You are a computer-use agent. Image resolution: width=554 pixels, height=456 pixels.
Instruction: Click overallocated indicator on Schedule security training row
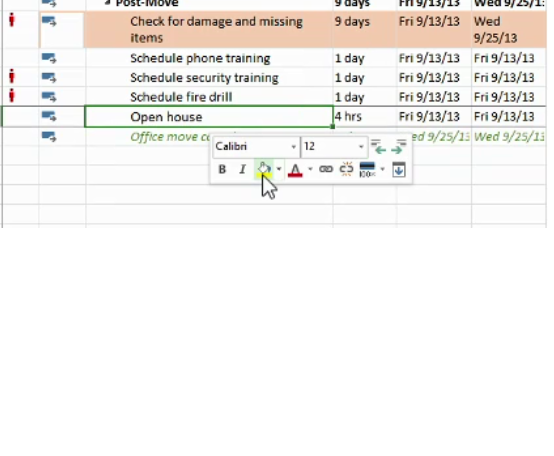click(x=12, y=76)
